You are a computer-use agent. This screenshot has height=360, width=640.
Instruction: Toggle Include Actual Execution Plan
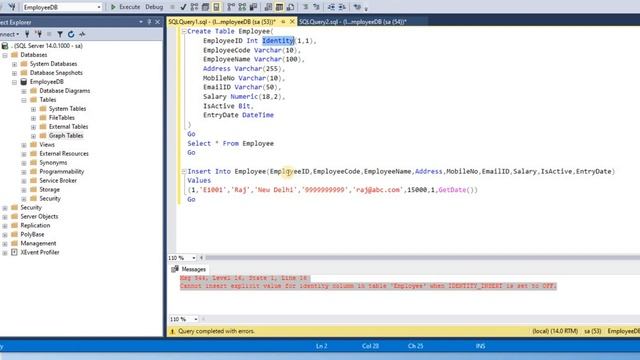[x=231, y=7]
